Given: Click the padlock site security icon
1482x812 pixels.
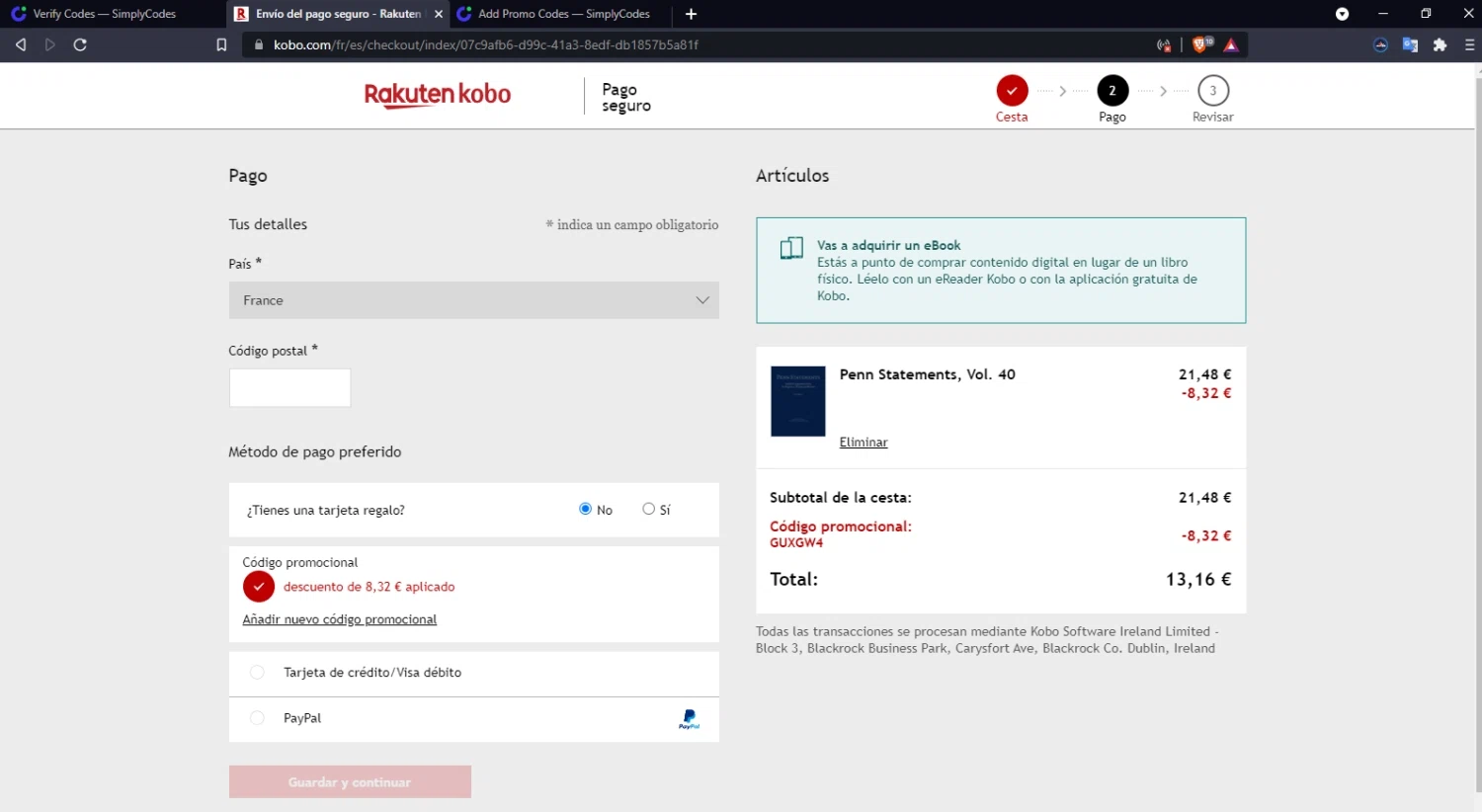Looking at the screenshot, I should click(259, 44).
